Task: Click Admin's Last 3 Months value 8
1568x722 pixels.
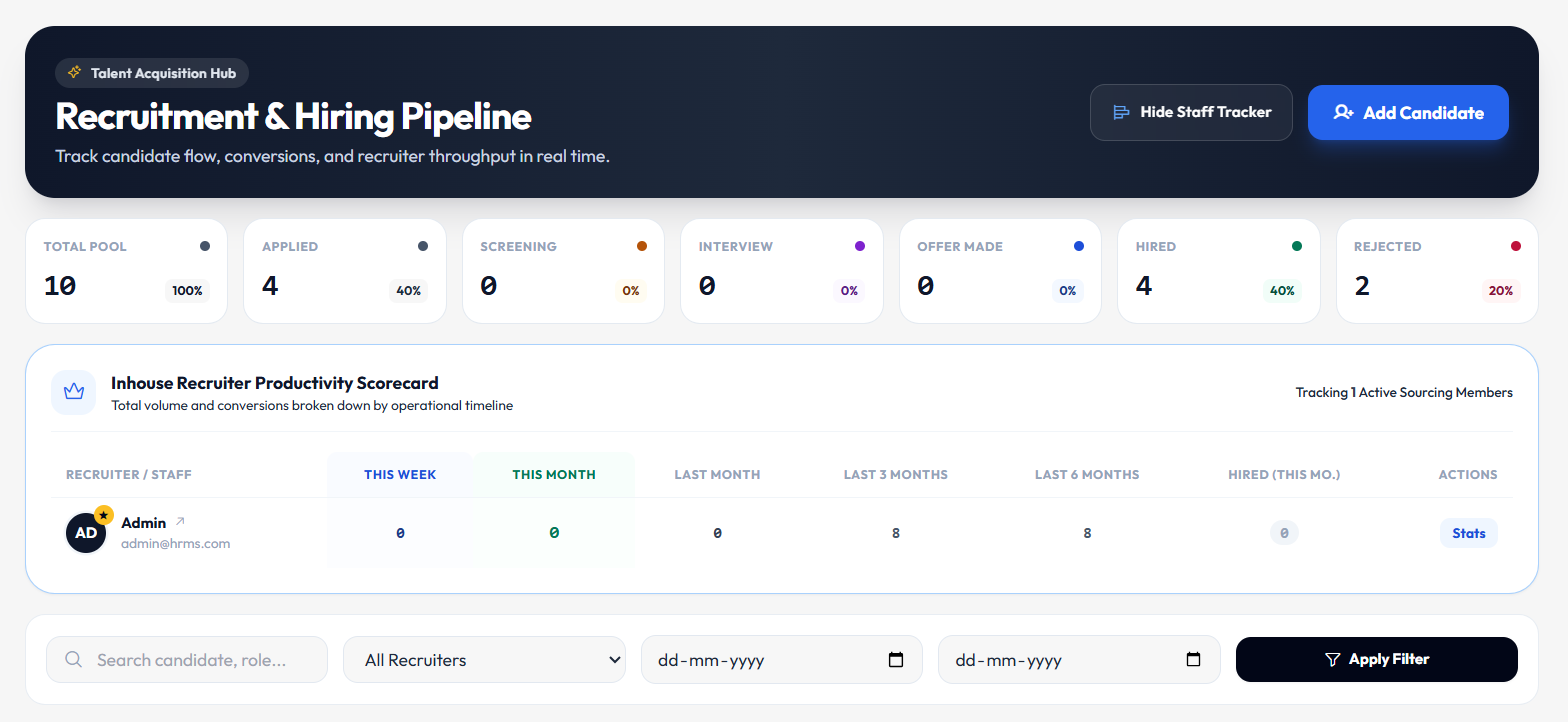Action: [896, 534]
